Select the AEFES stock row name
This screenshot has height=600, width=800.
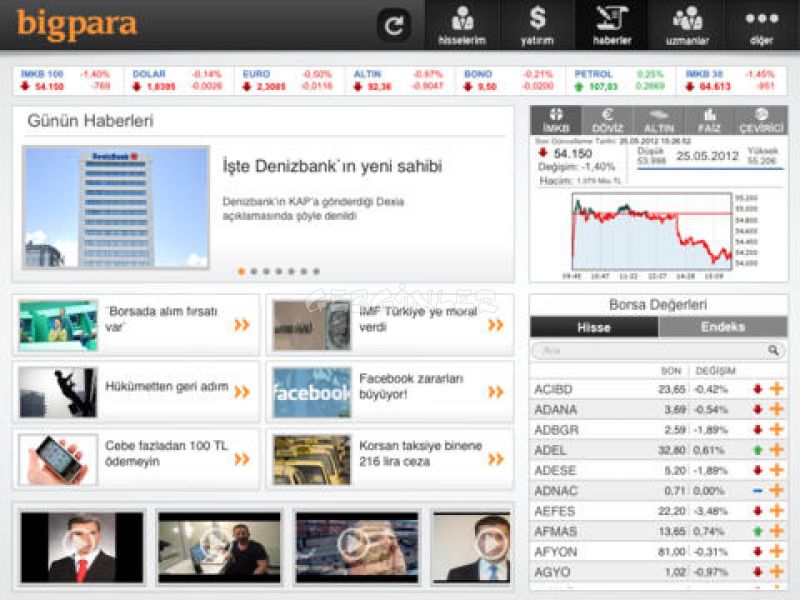pos(555,511)
